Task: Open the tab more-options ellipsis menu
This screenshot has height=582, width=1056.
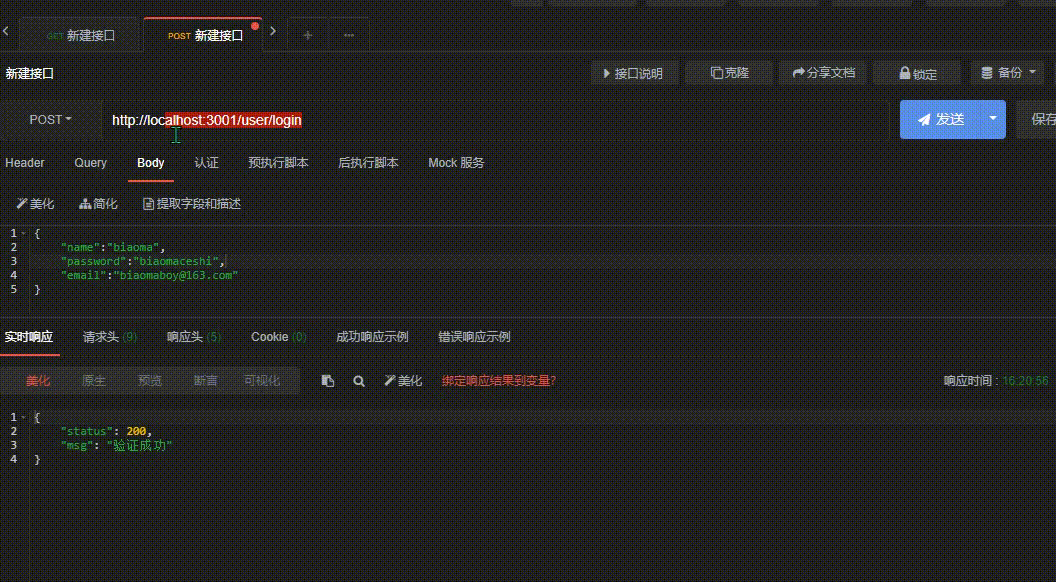Action: coord(349,35)
